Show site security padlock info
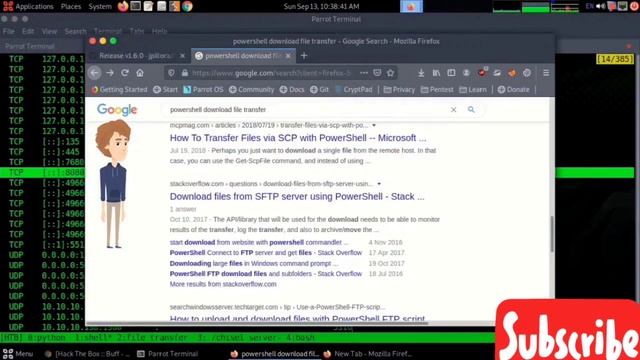640x360 pixels. (184, 73)
